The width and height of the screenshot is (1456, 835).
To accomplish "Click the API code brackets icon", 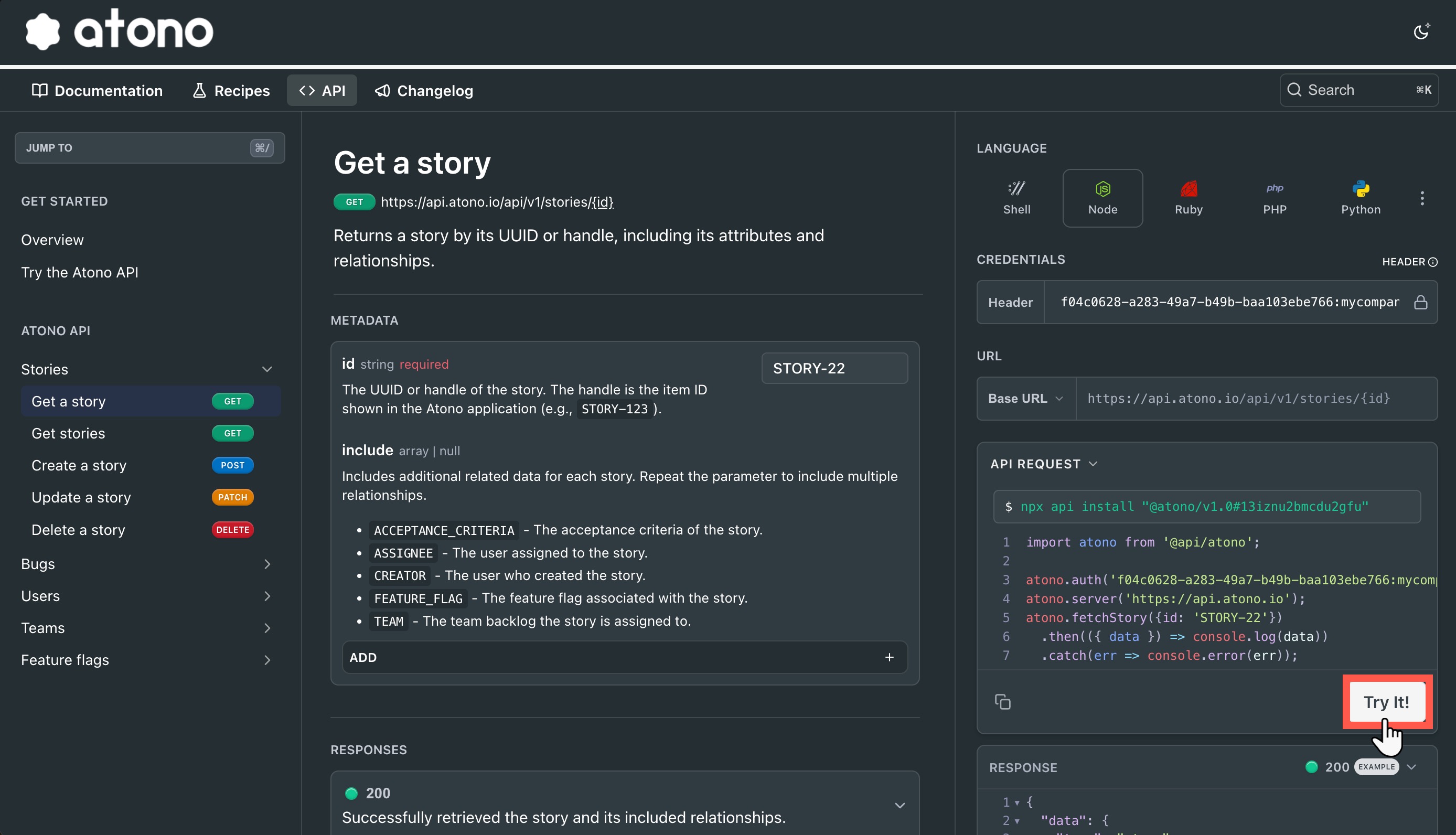I will coord(307,91).
